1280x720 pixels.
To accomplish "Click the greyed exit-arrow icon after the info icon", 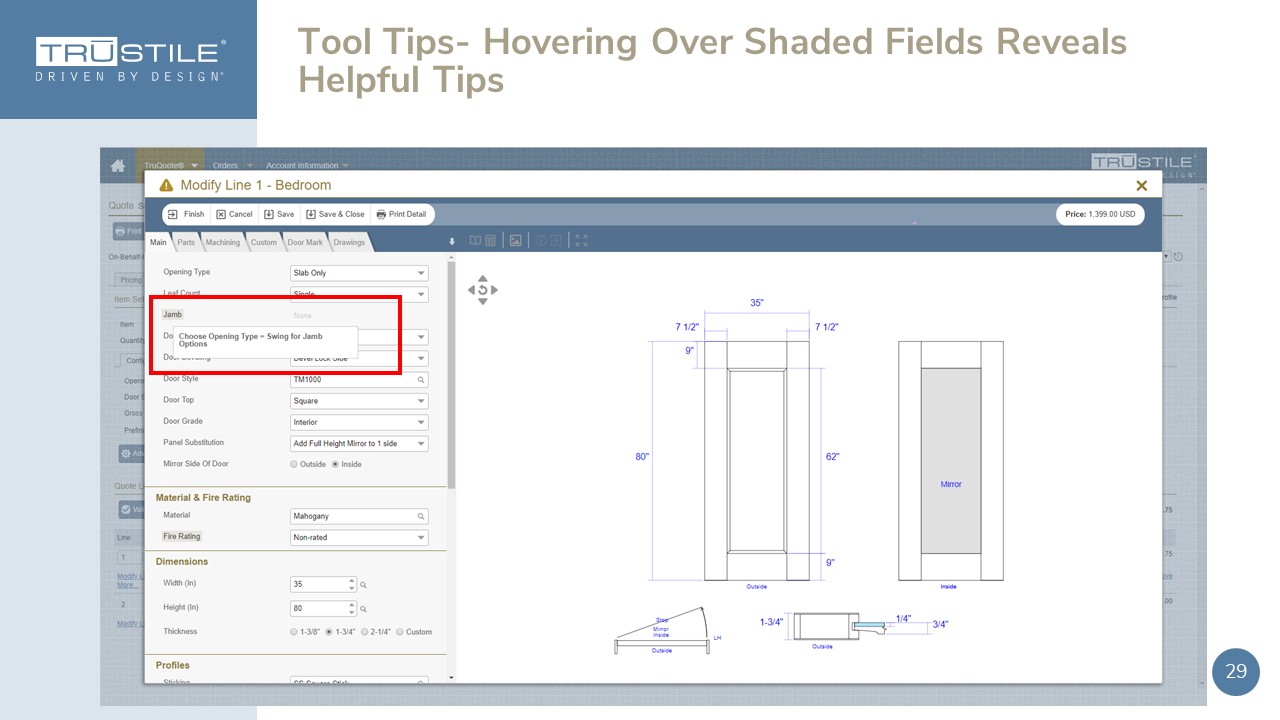I will (557, 240).
